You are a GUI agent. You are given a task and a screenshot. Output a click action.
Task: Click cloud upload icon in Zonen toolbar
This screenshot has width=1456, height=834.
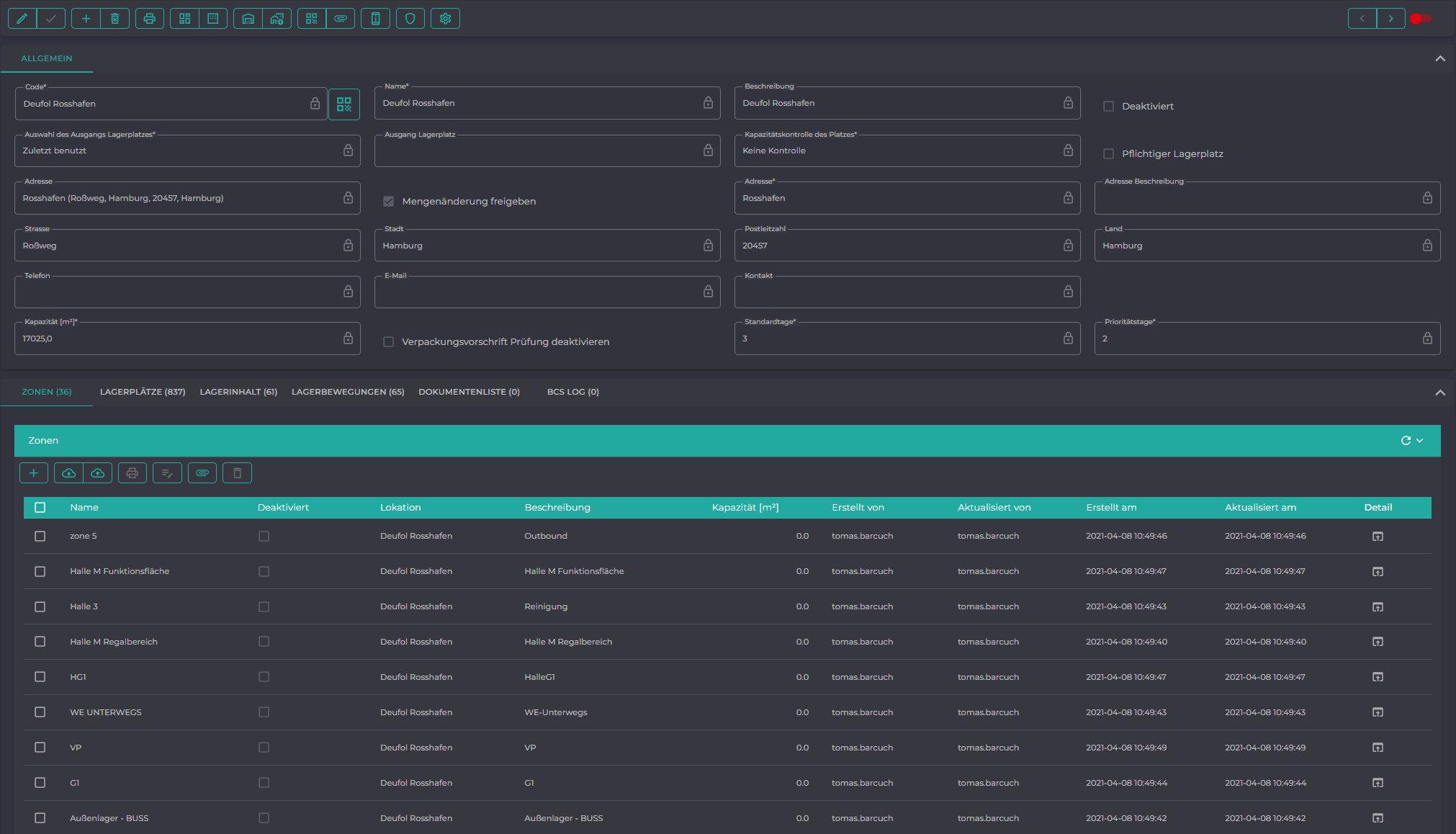pos(98,473)
